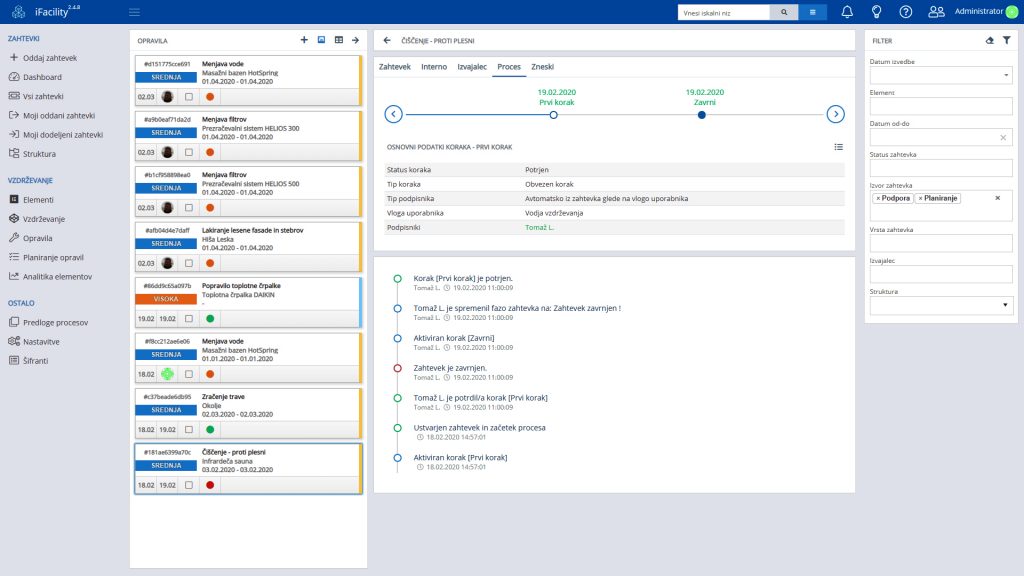The height and width of the screenshot is (576, 1024).
Task: Open Struktura in sidebar
Action: (x=39, y=154)
